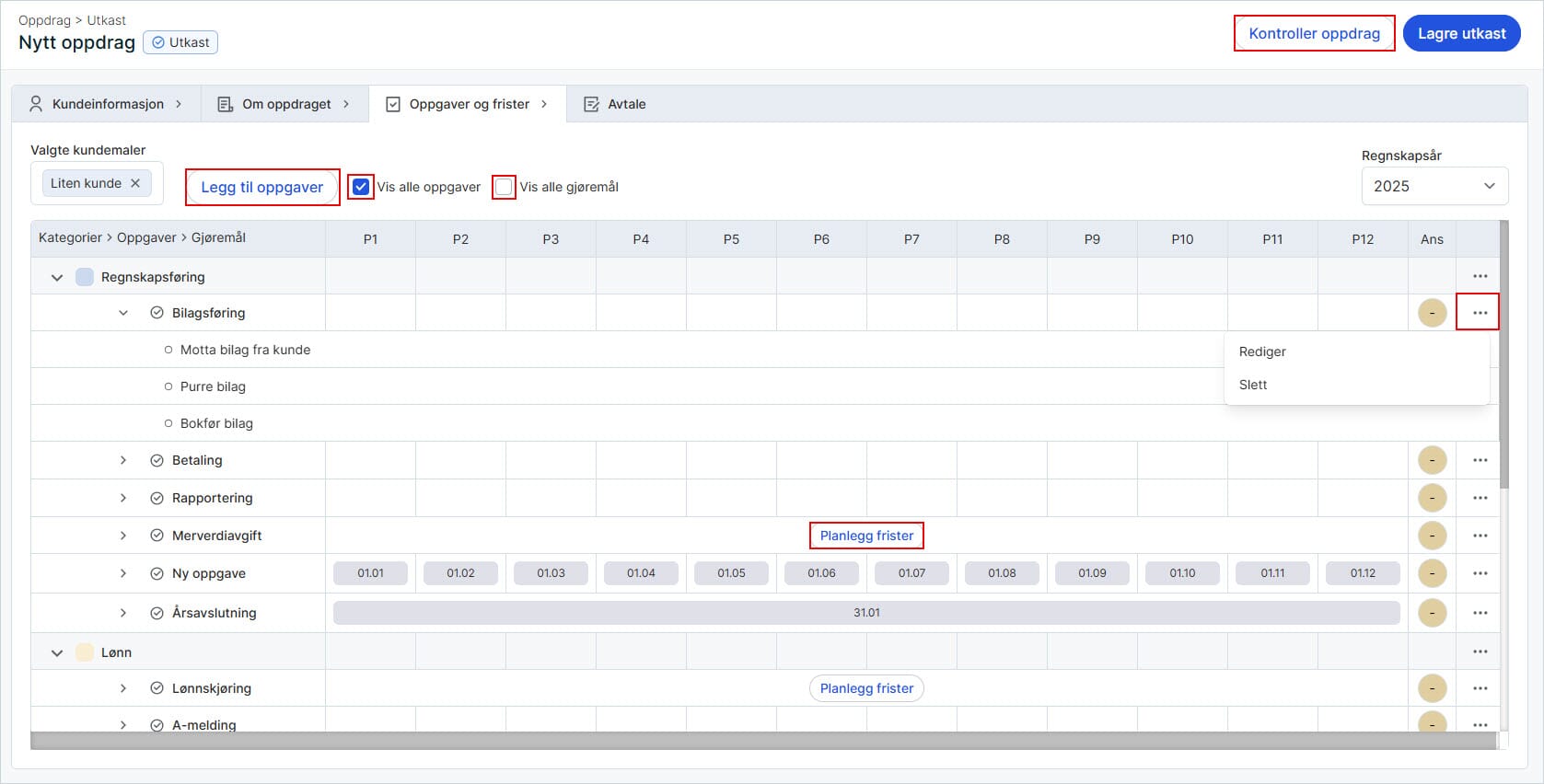
Task: Uncheck Vis alle oppgaver checkbox
Action: [361, 187]
